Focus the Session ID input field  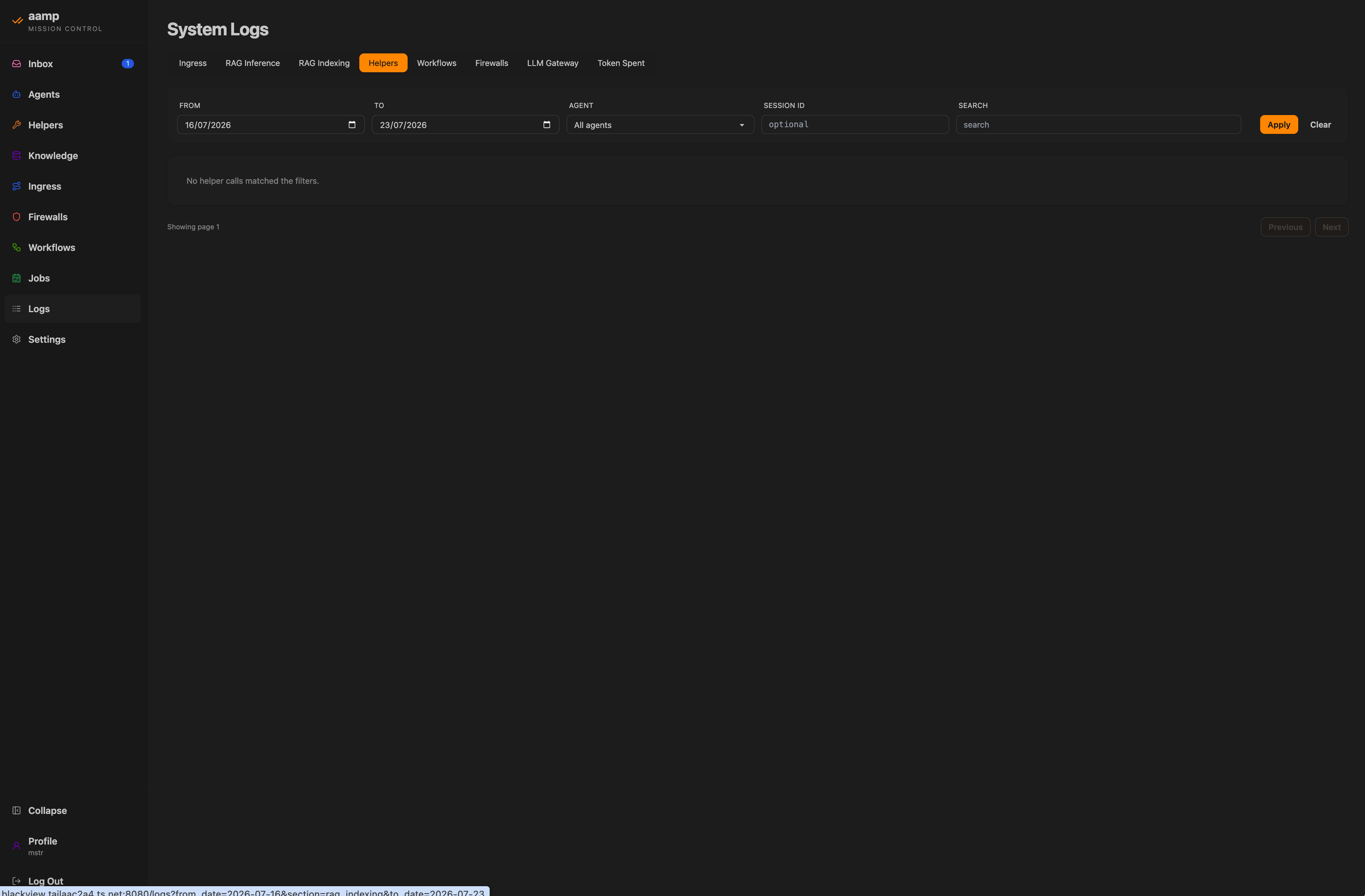tap(854, 124)
